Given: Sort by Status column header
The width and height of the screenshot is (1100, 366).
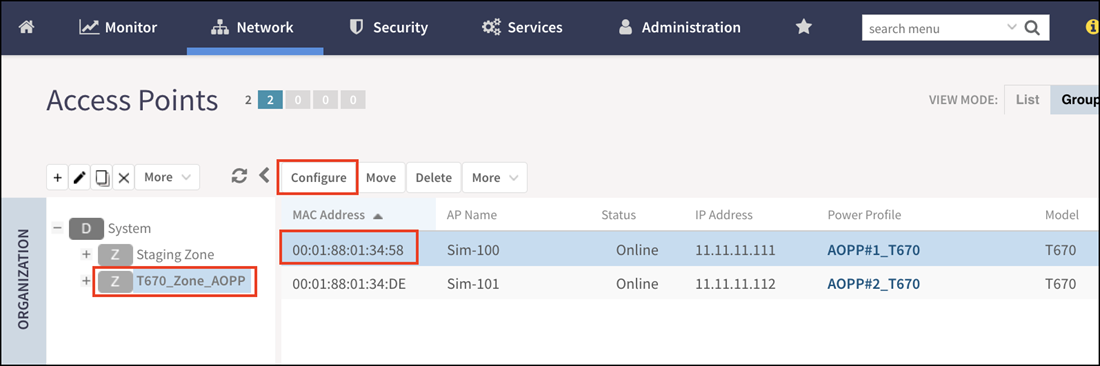Looking at the screenshot, I should click(x=618, y=215).
